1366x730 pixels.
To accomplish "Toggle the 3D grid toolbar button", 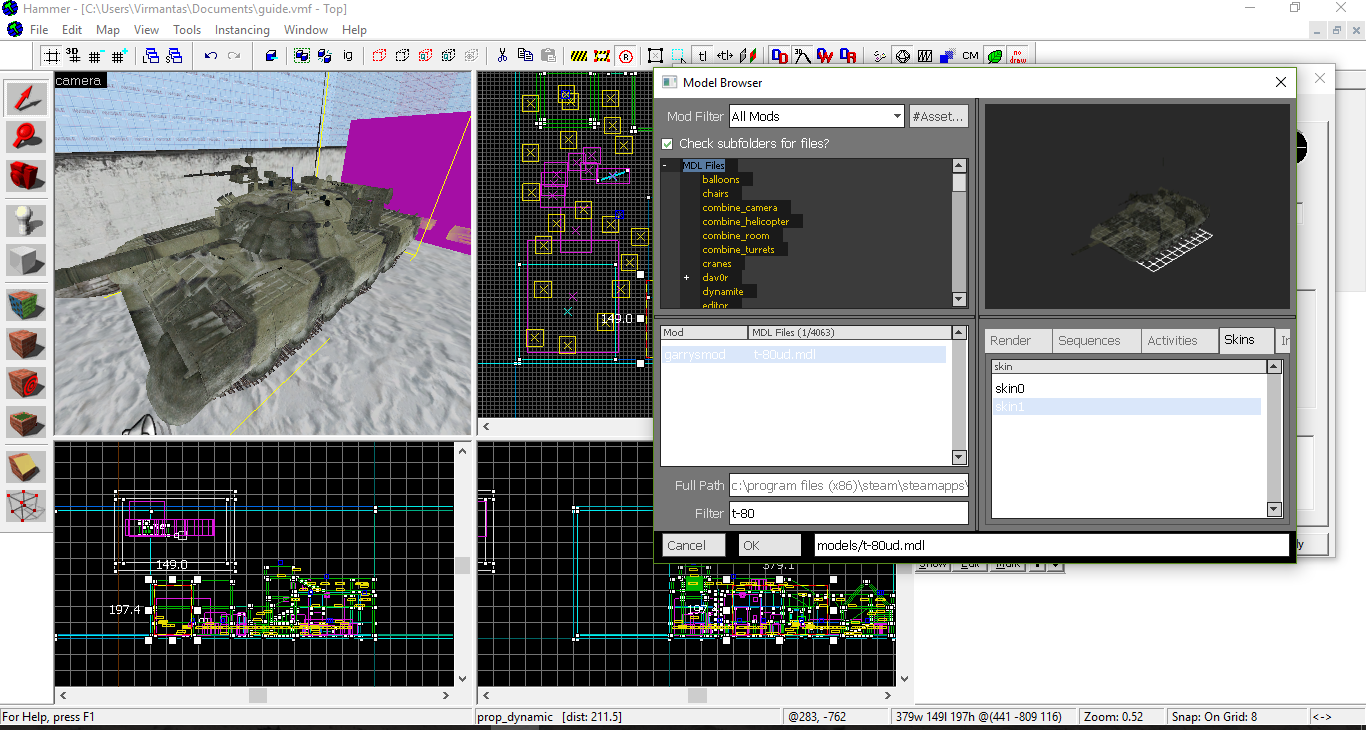I will click(x=73, y=56).
